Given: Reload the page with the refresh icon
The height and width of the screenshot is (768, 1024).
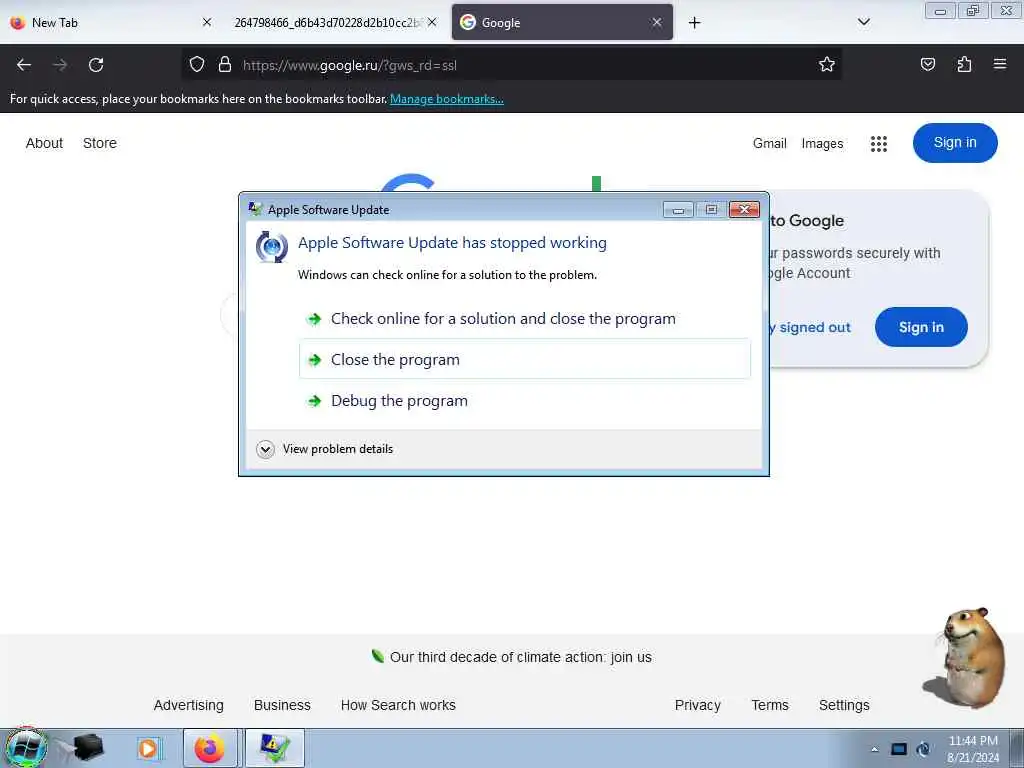Looking at the screenshot, I should click(x=96, y=65).
